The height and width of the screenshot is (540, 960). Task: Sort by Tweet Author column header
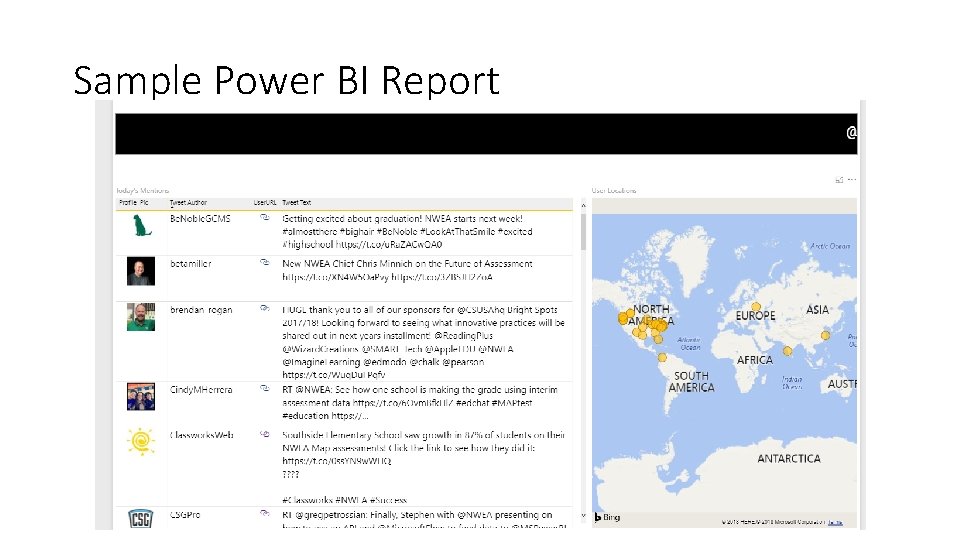(x=189, y=203)
